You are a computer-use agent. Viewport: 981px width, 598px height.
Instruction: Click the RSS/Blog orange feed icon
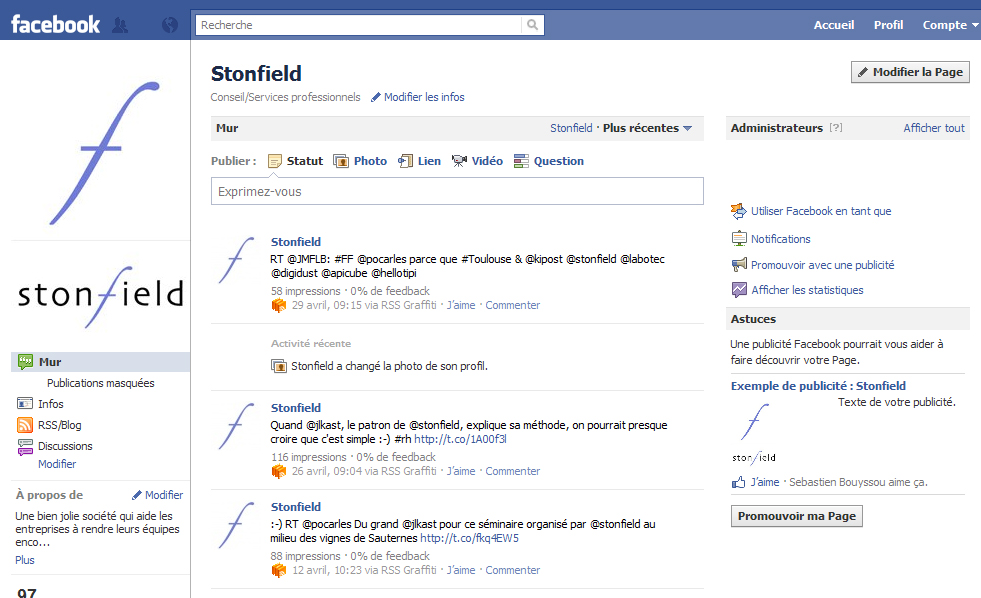[x=25, y=425]
